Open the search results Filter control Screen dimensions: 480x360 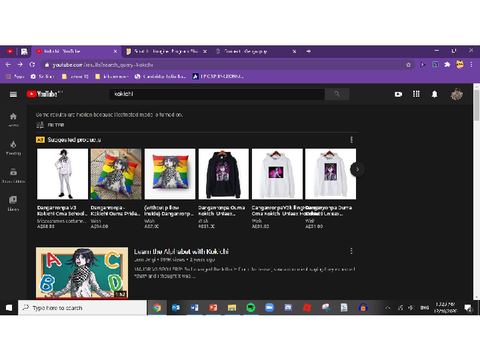coord(50,125)
